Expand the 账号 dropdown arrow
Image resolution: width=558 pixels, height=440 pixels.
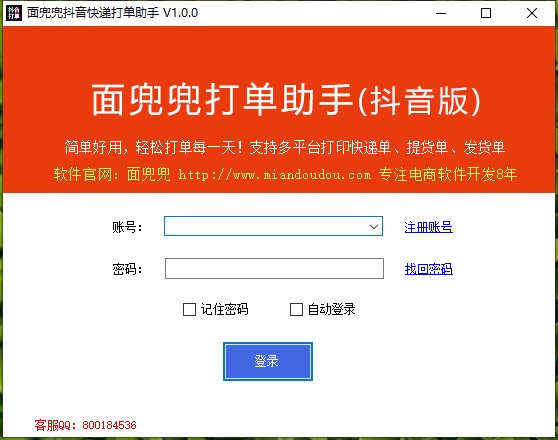(374, 226)
